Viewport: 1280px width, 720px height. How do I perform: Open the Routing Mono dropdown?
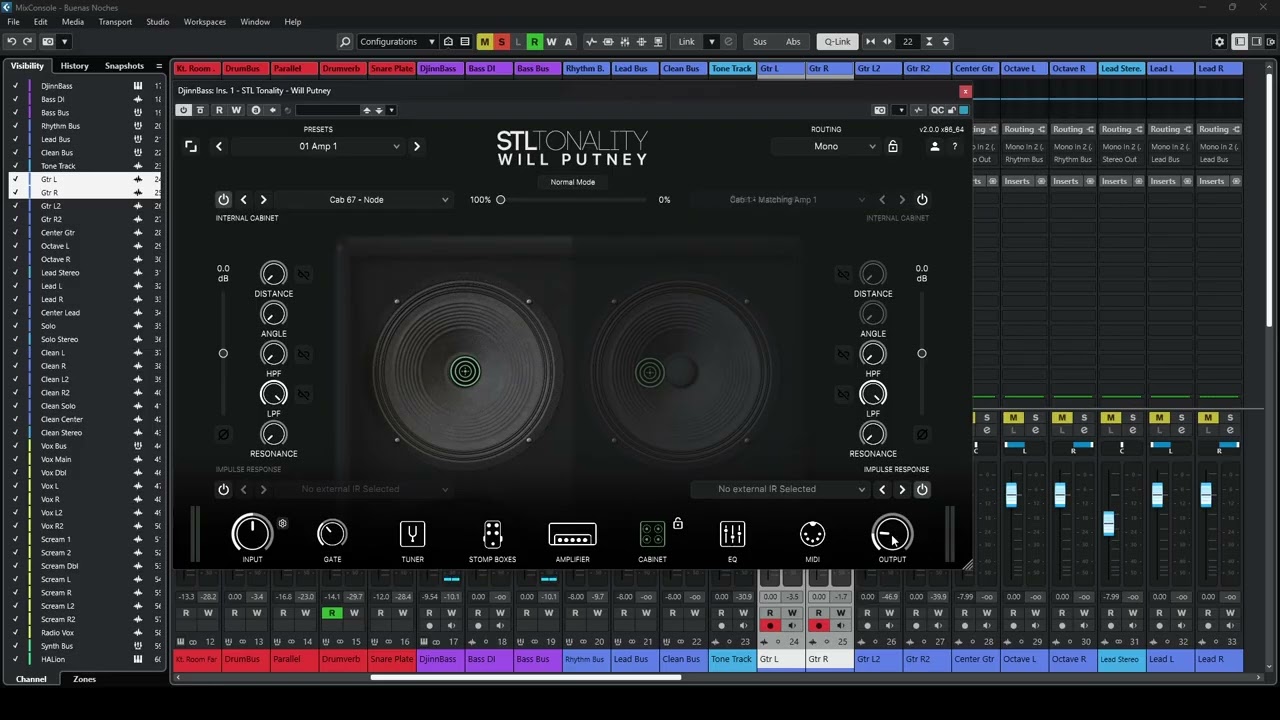click(x=826, y=146)
